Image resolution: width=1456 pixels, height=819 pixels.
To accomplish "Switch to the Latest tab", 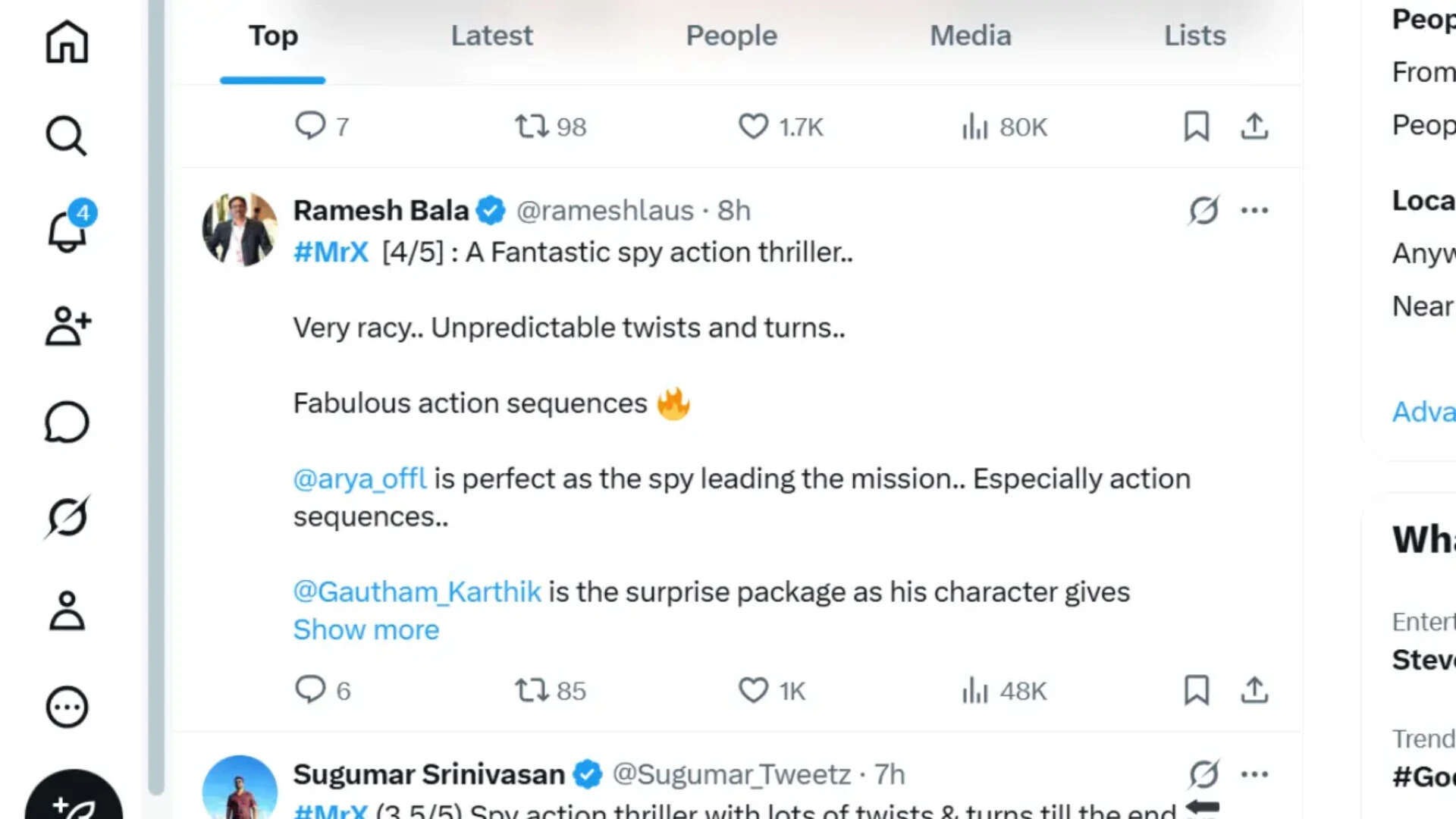I will (491, 36).
